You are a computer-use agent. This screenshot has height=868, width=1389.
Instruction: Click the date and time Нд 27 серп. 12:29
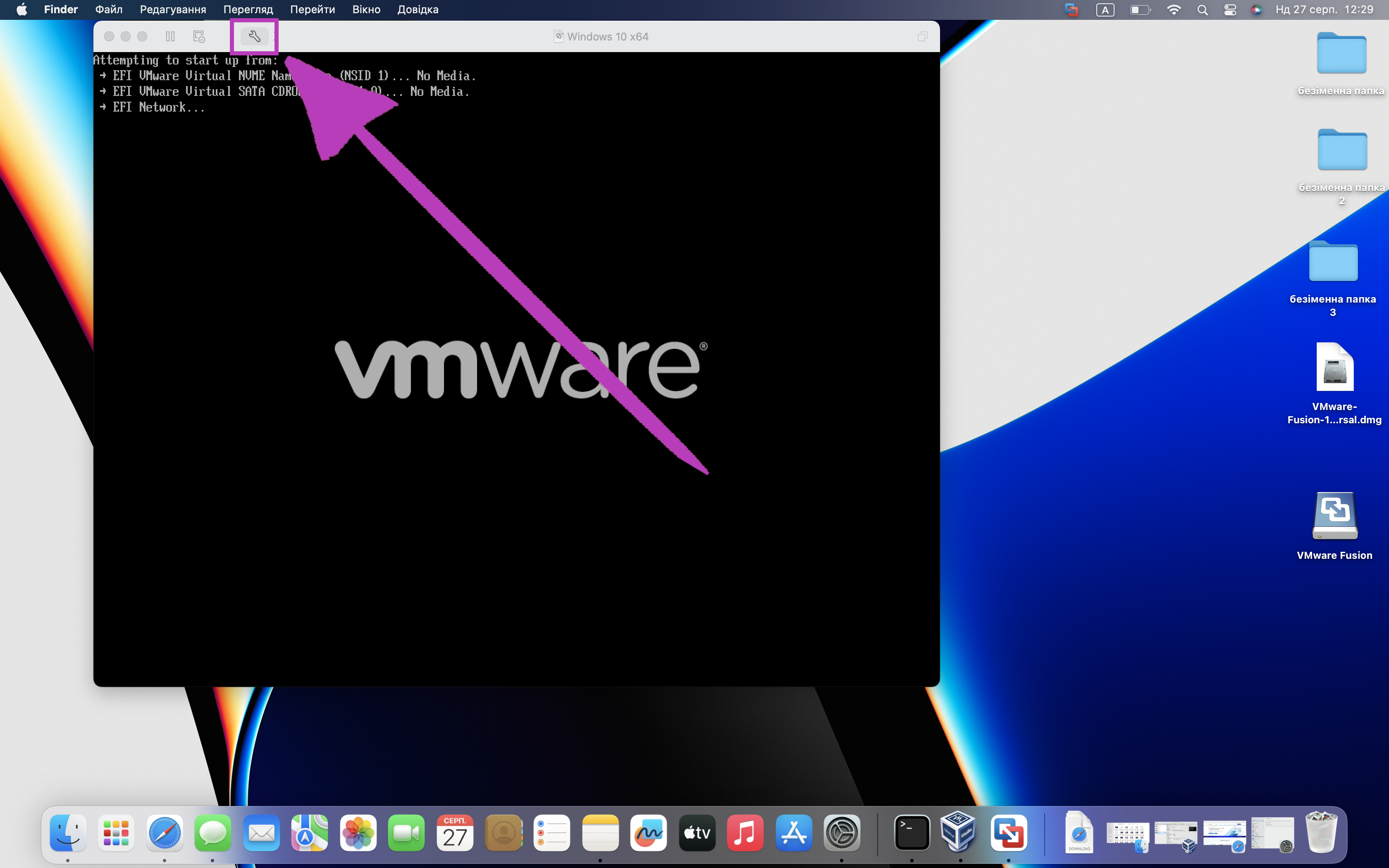tap(1324, 9)
